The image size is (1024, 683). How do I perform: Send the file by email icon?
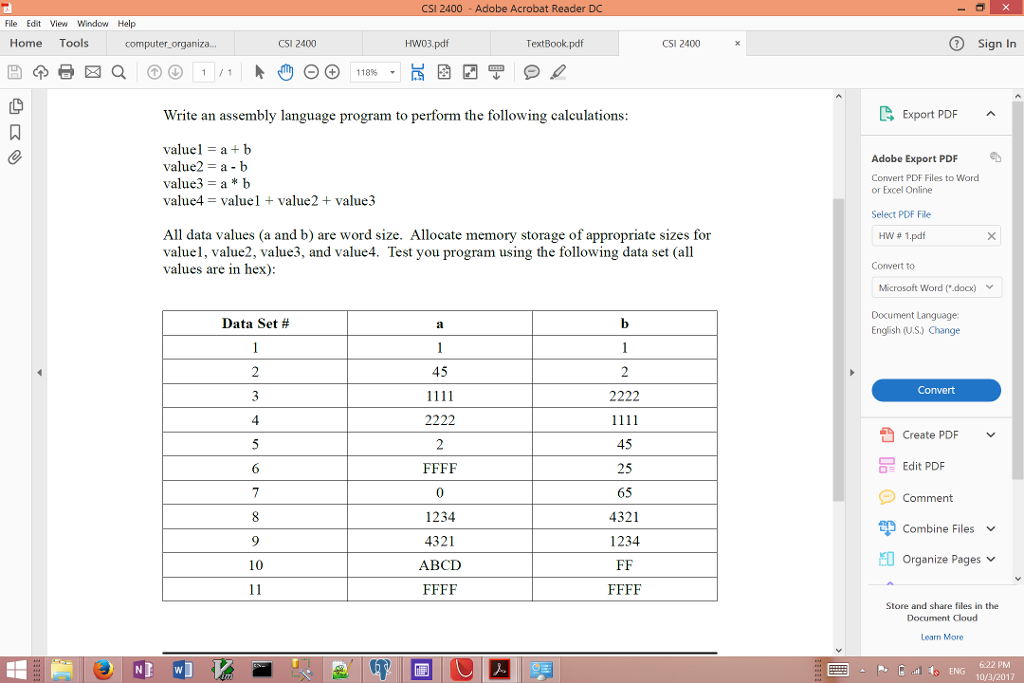coord(92,72)
